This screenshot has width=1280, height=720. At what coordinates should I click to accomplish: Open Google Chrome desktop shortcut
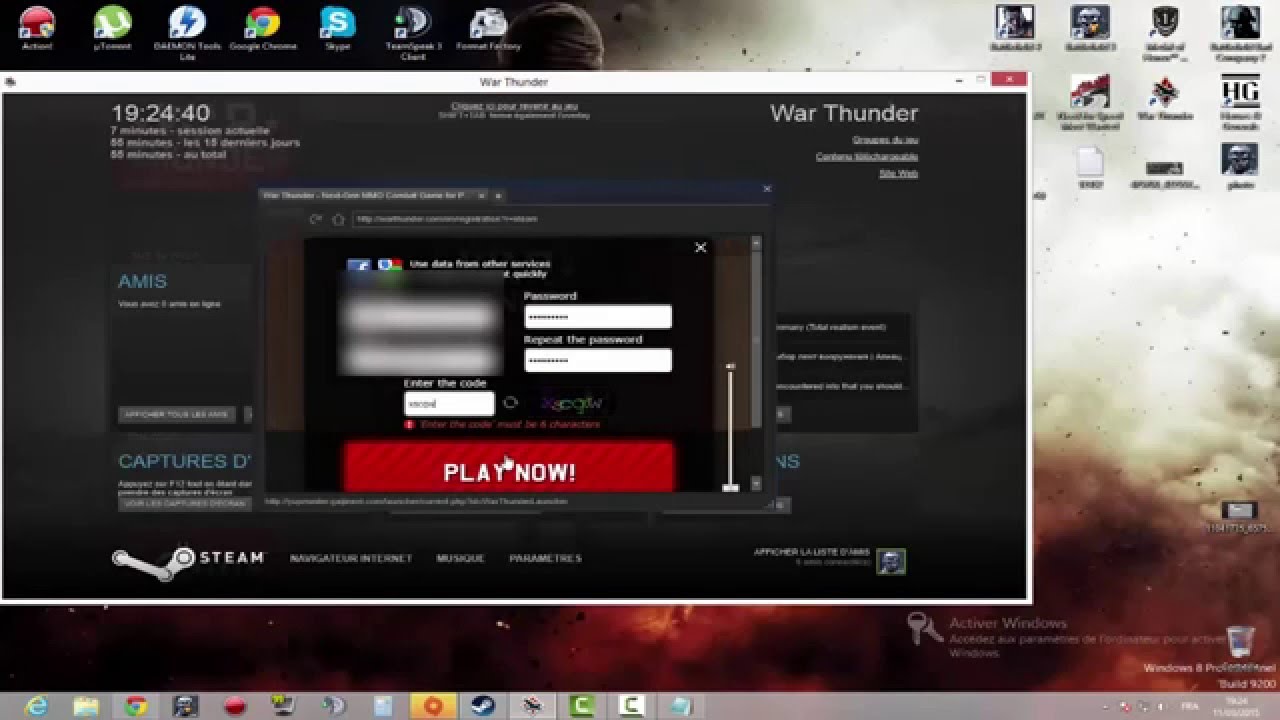(263, 28)
